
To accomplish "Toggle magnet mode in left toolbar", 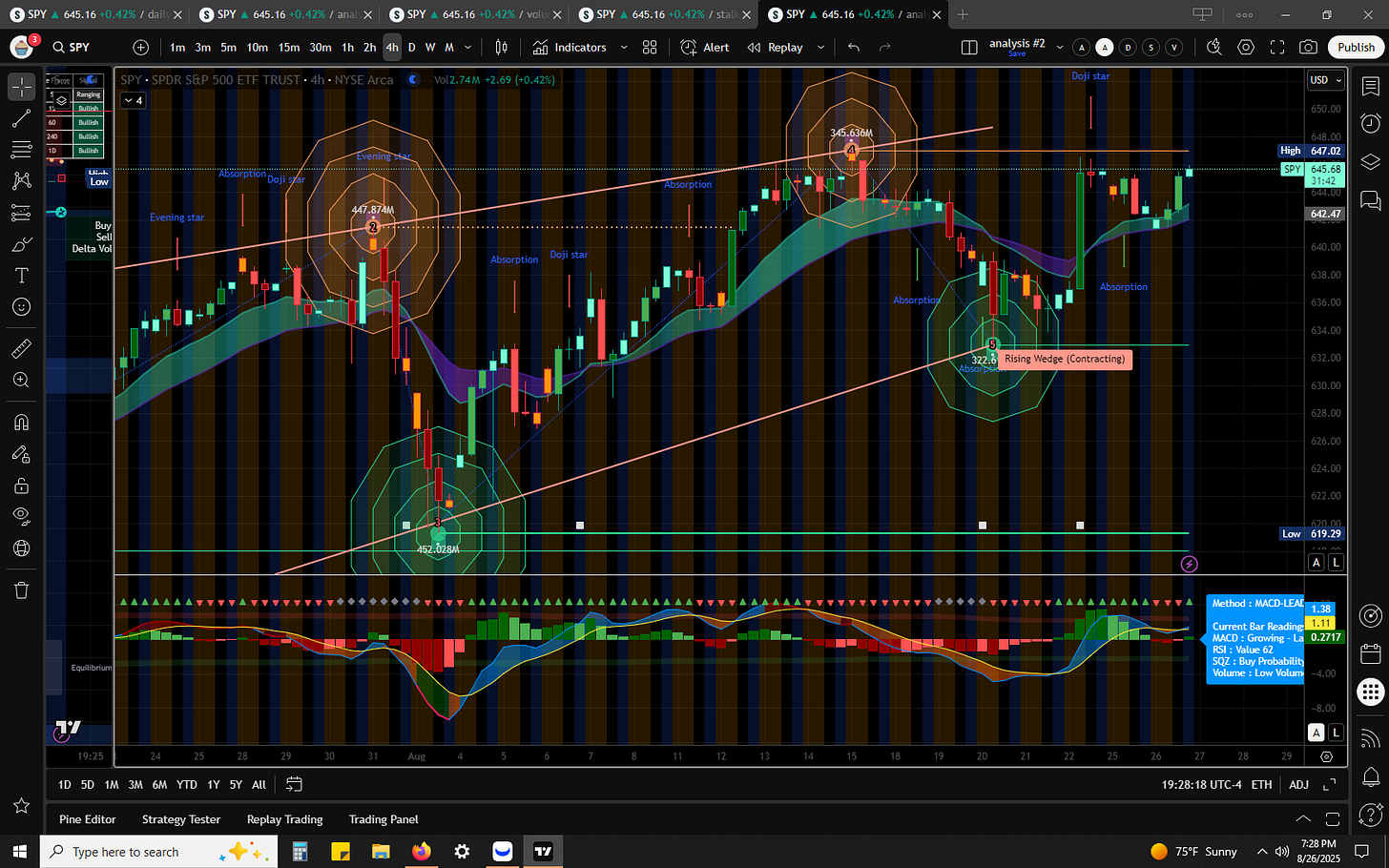I will [21, 422].
